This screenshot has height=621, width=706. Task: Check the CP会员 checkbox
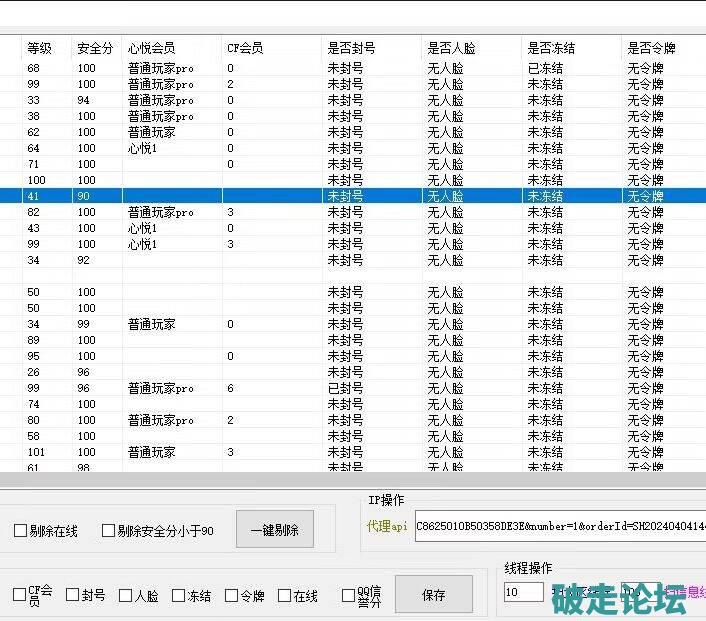pyautogui.click(x=20, y=595)
